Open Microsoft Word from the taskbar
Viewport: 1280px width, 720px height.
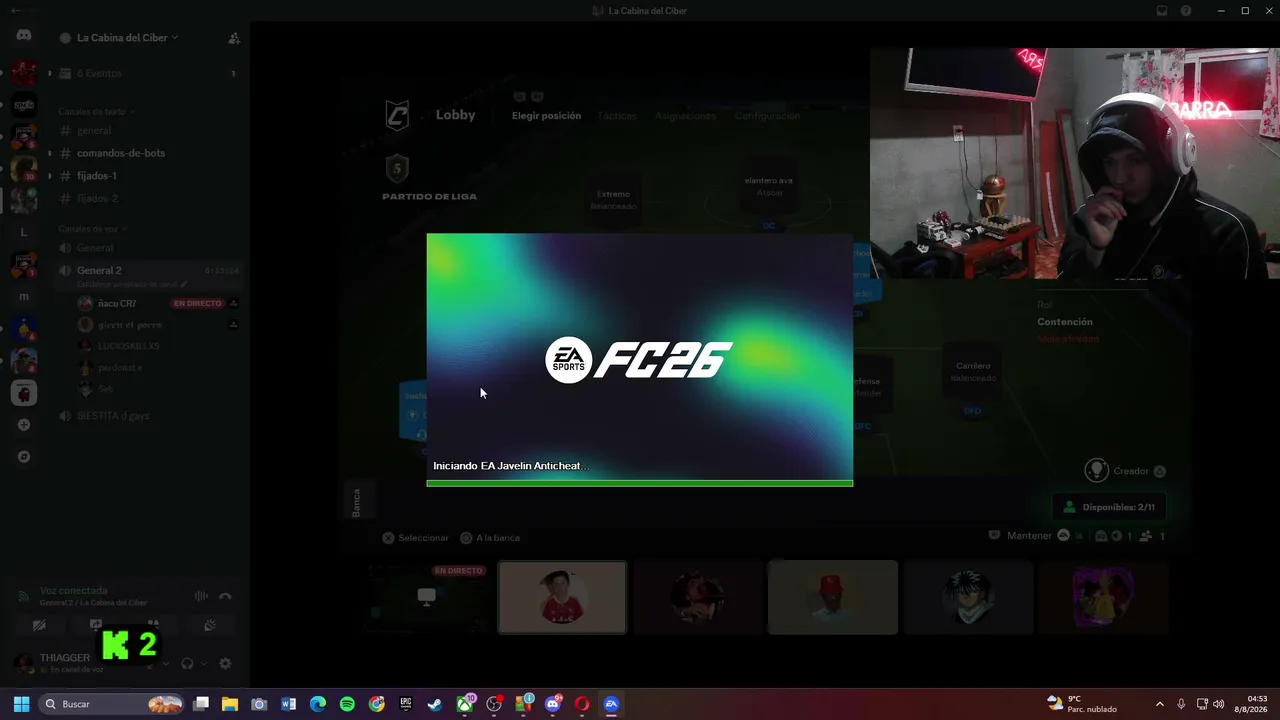[288, 704]
